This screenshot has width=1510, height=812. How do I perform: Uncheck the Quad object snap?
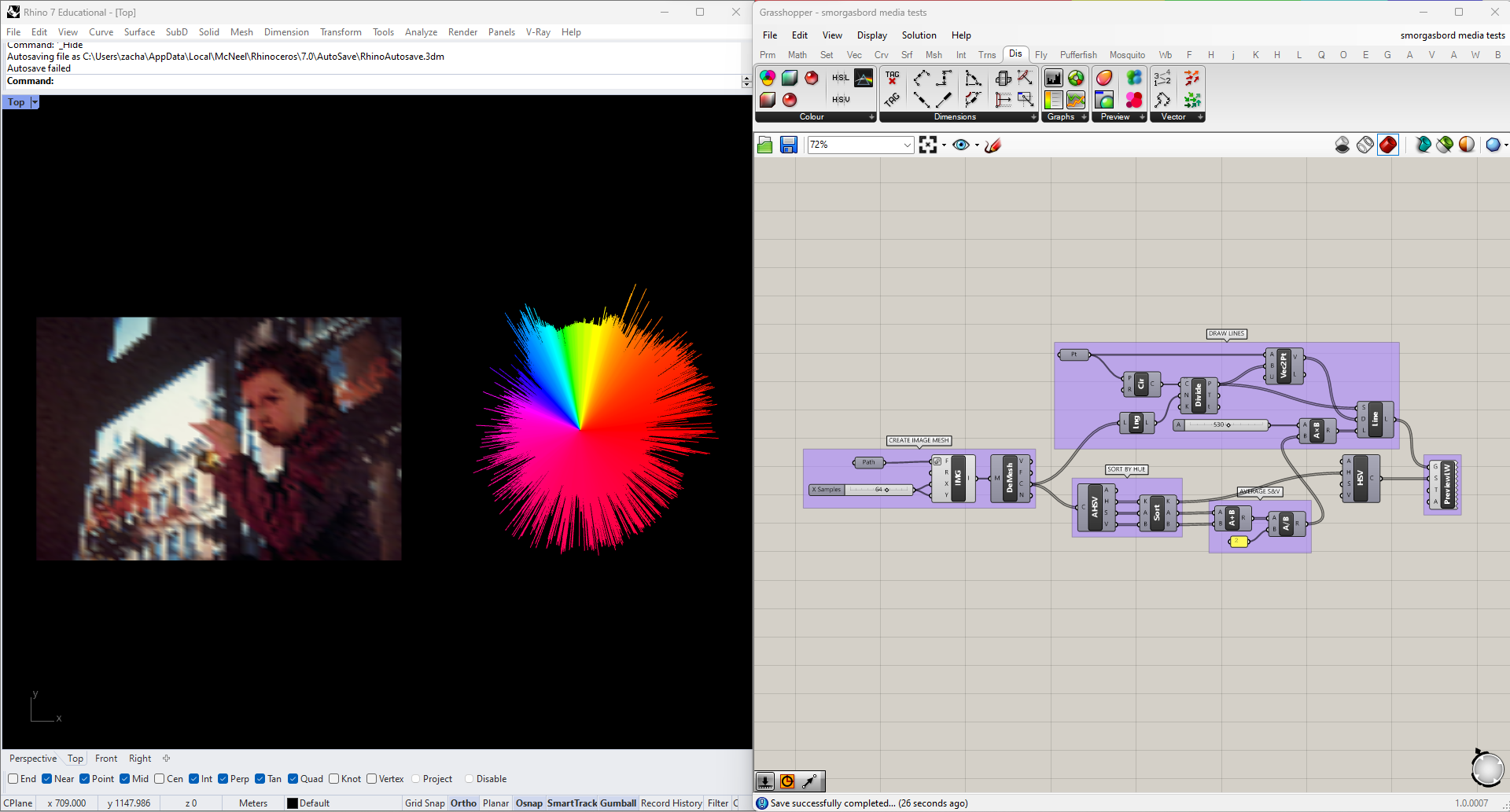pyautogui.click(x=293, y=779)
